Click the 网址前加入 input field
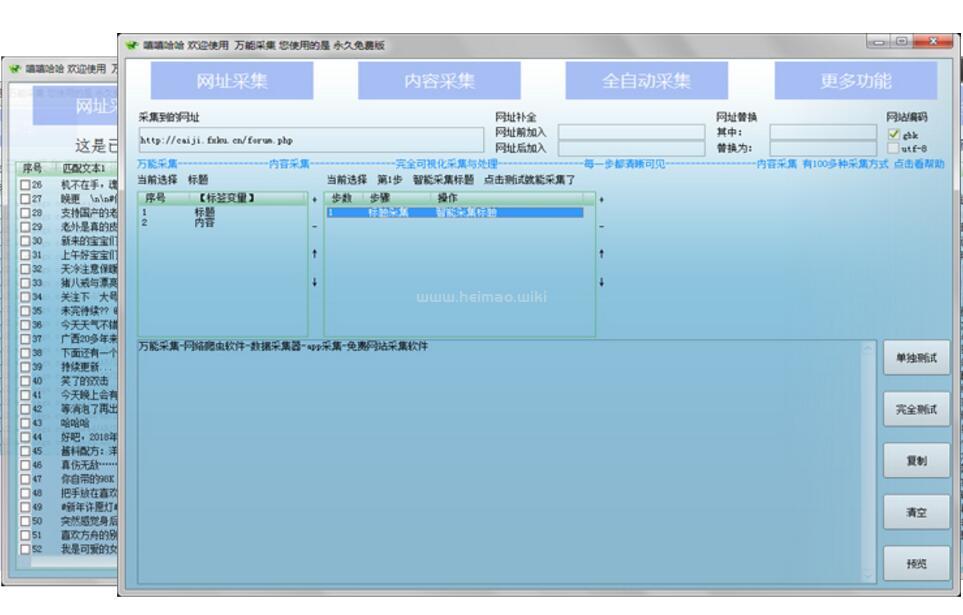 631,132
